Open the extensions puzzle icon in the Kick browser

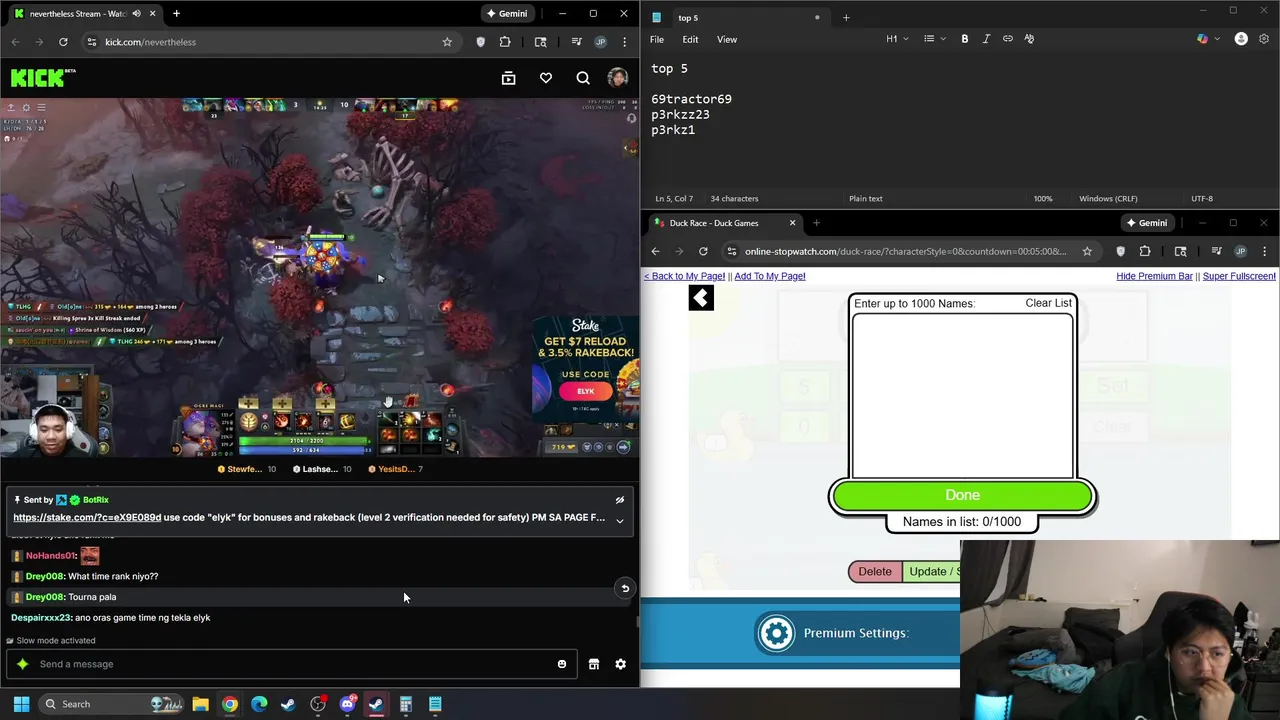(x=505, y=42)
